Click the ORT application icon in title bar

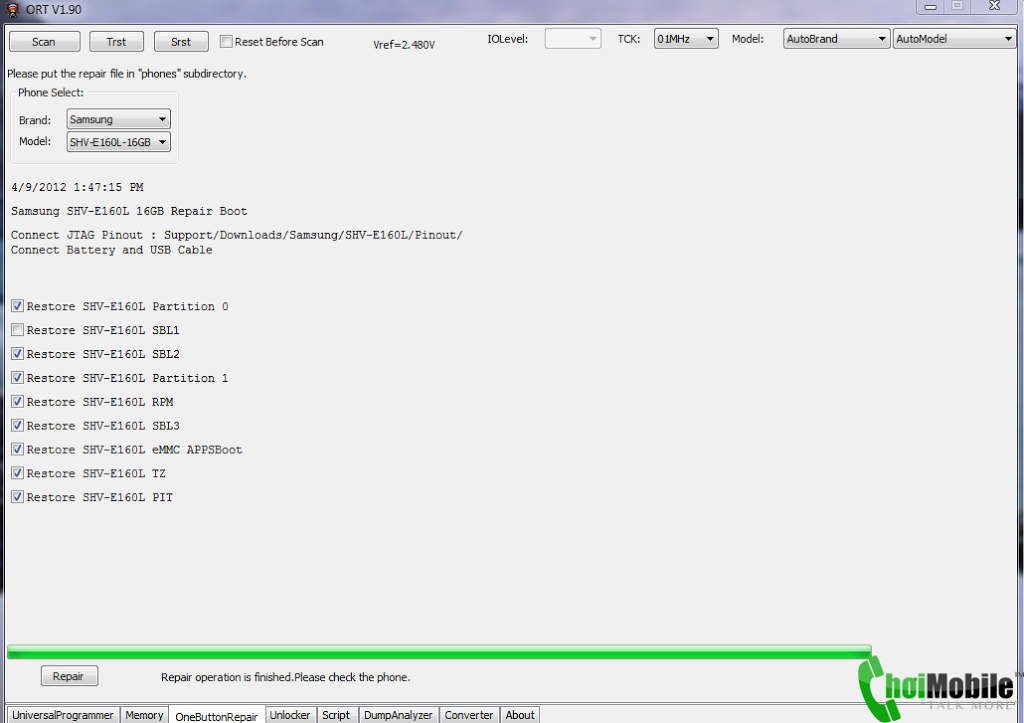[12, 10]
